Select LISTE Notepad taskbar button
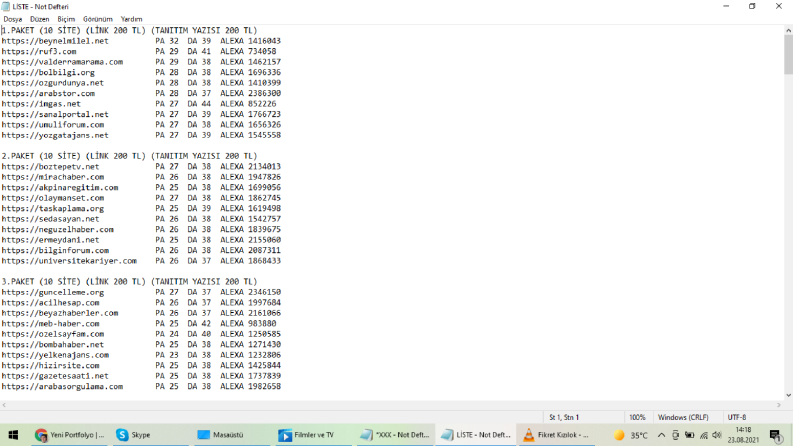Viewport: 793px width, 446px height. click(x=475, y=435)
